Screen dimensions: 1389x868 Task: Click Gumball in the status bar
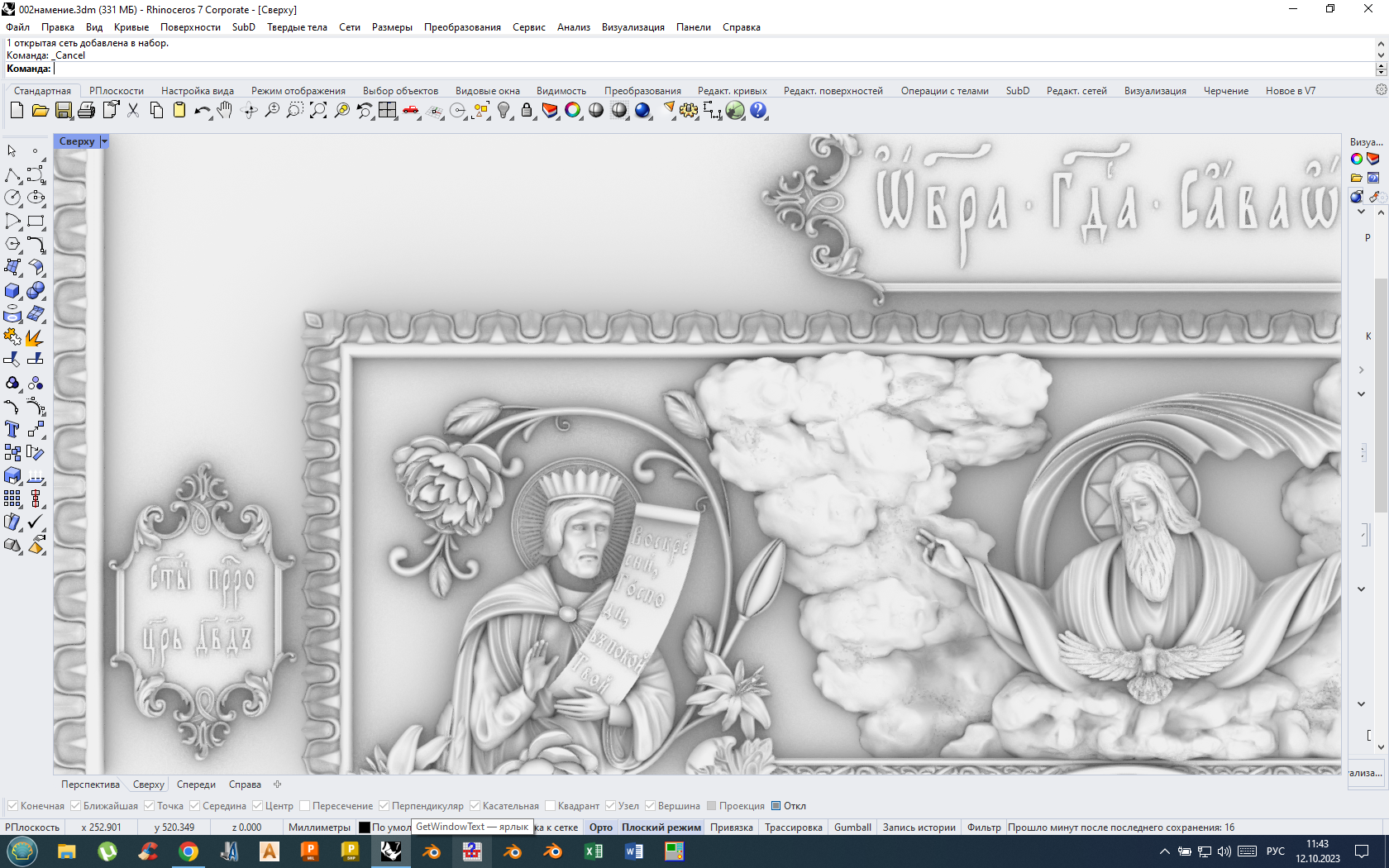[852, 827]
